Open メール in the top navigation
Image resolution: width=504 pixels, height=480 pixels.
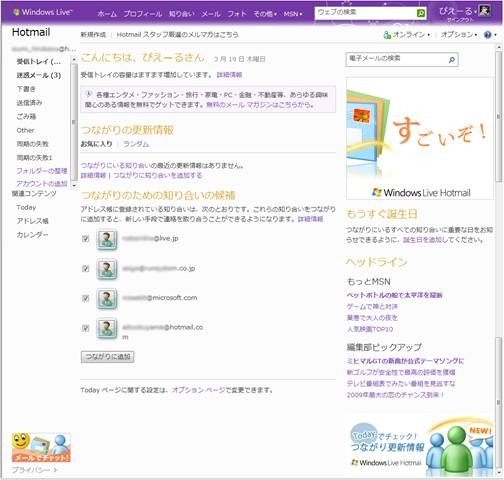tap(211, 14)
